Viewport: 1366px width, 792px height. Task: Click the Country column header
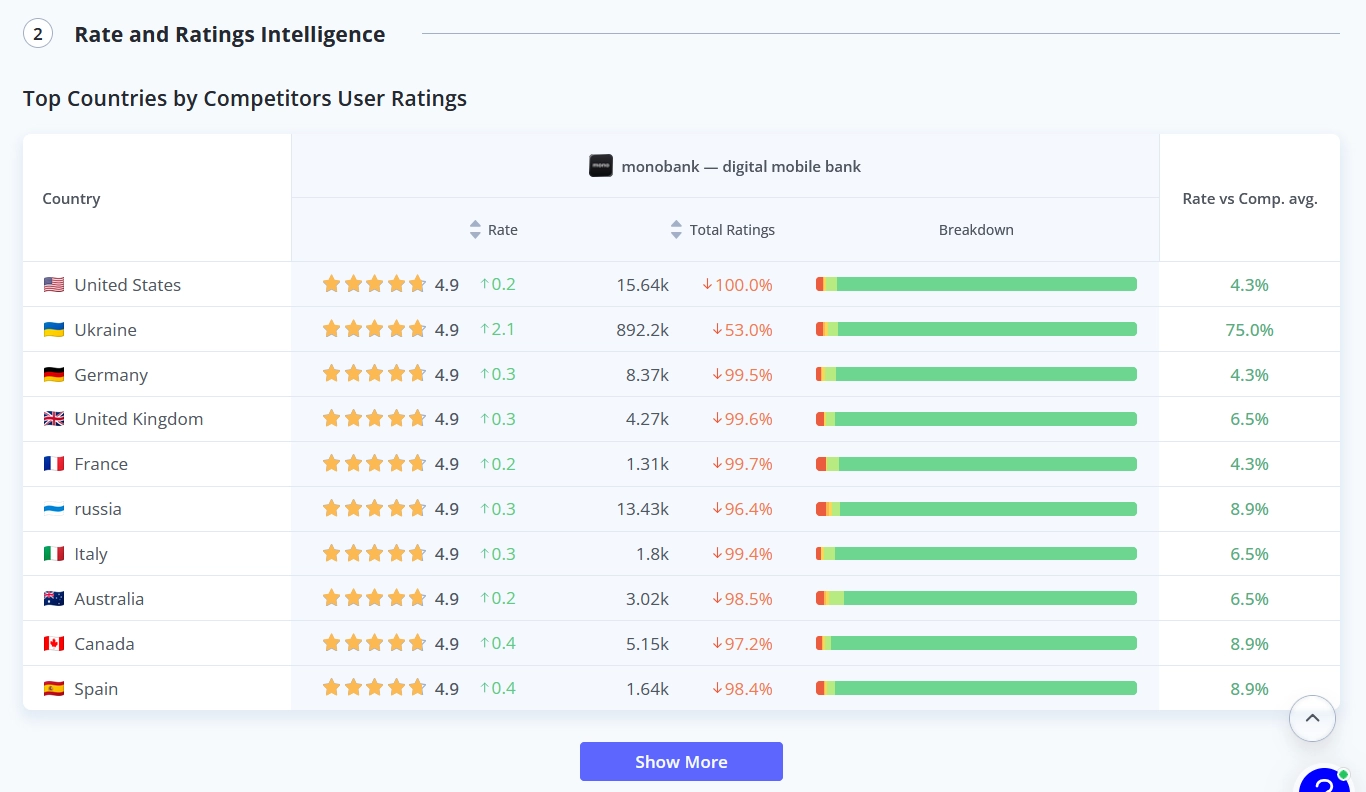click(x=71, y=198)
